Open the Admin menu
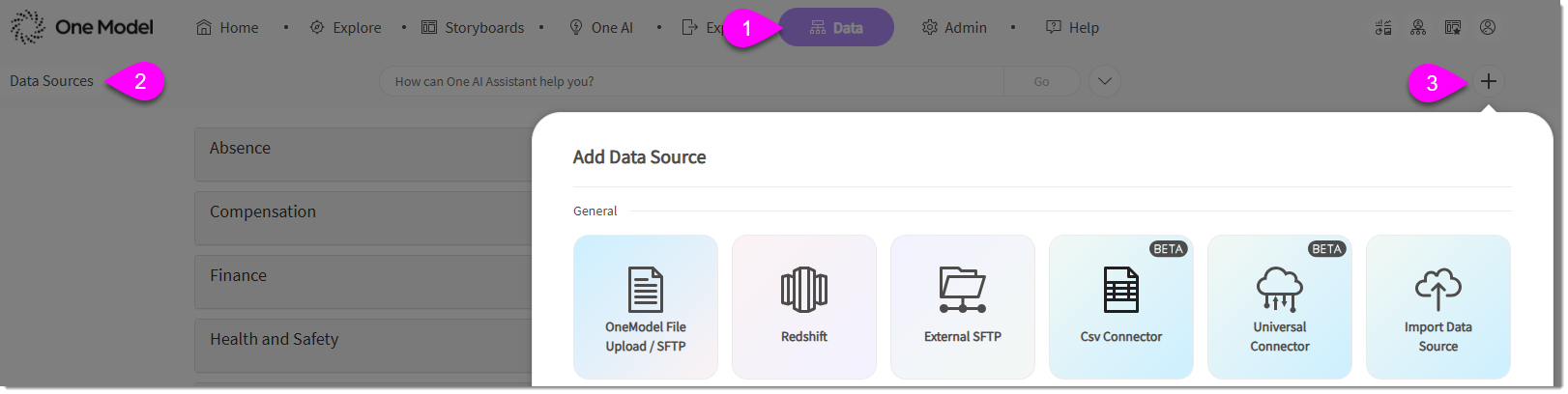The height and width of the screenshot is (394, 1568). (954, 28)
